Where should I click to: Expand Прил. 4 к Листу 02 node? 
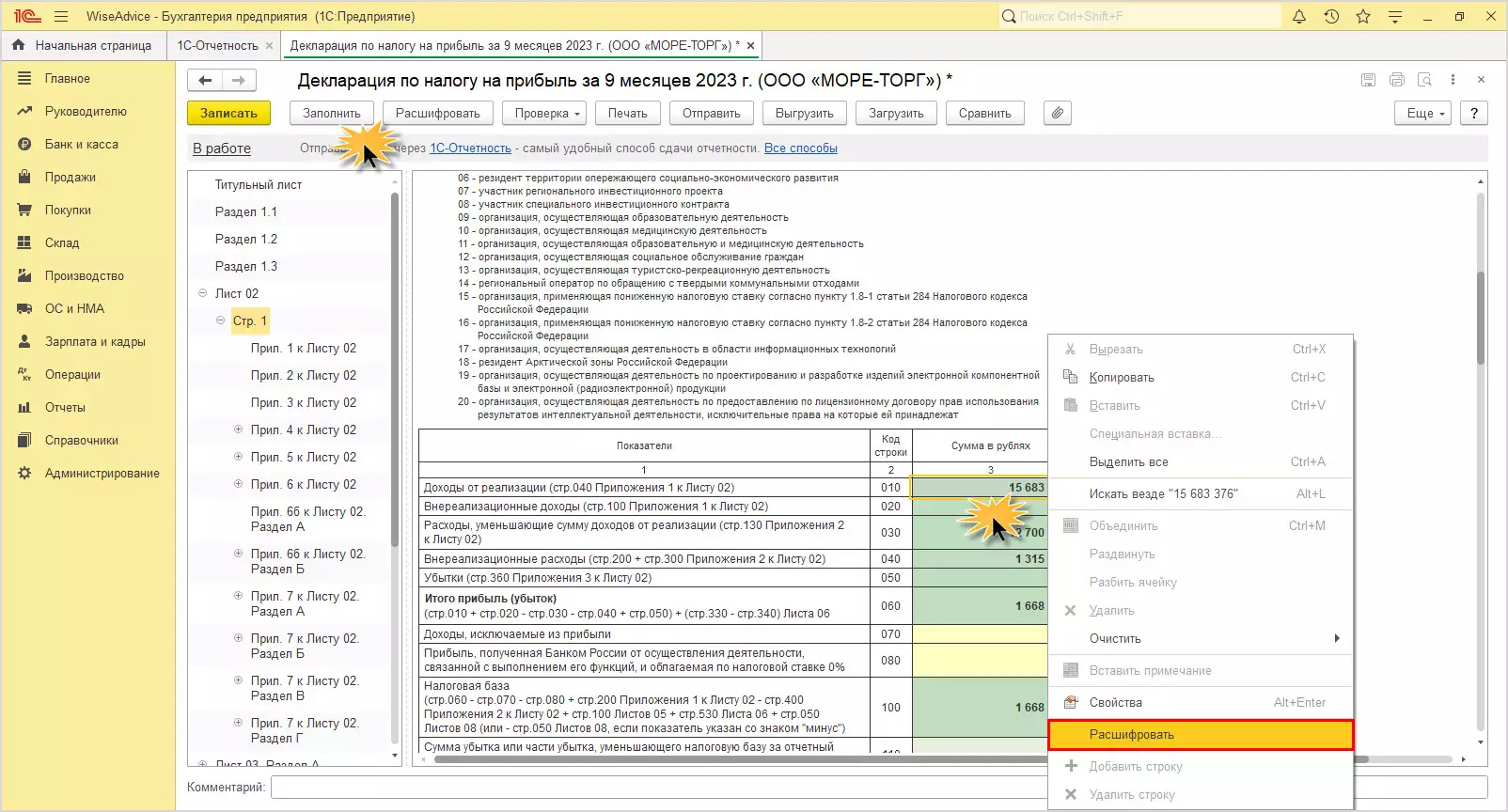click(238, 429)
